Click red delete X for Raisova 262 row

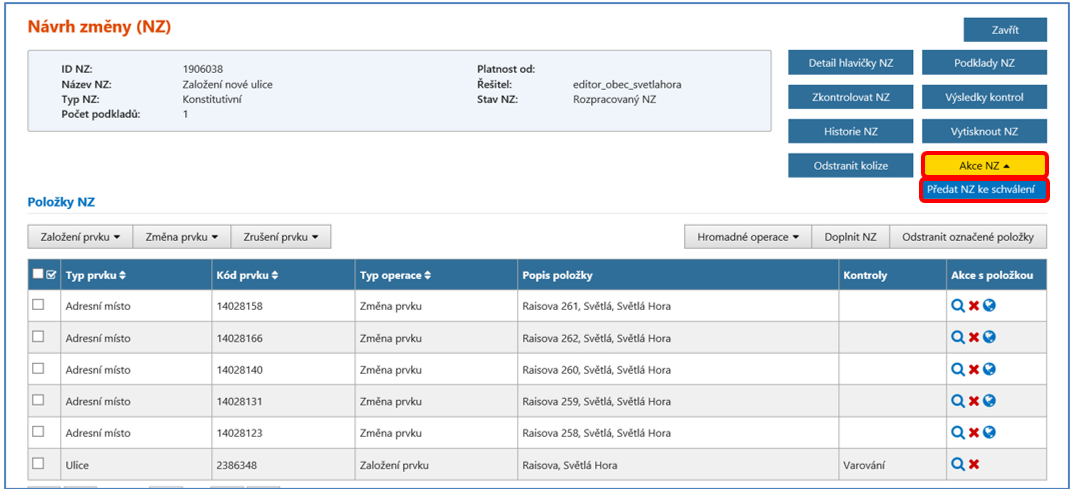point(973,338)
